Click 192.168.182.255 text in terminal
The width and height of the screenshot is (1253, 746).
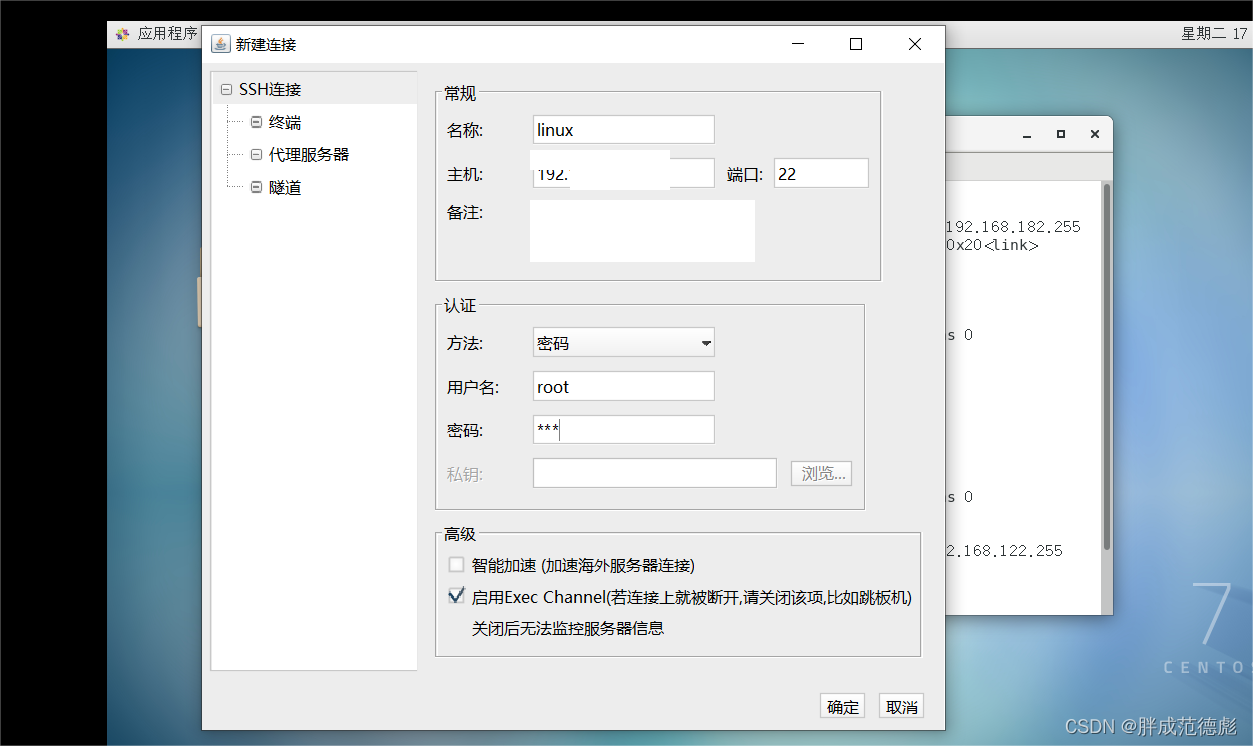point(1012,227)
